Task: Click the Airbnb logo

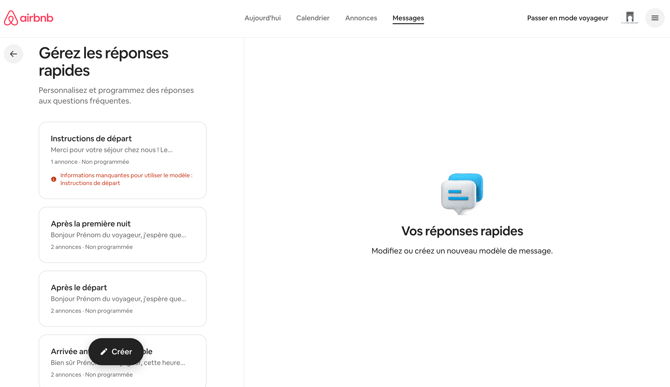Action: pyautogui.click(x=29, y=18)
